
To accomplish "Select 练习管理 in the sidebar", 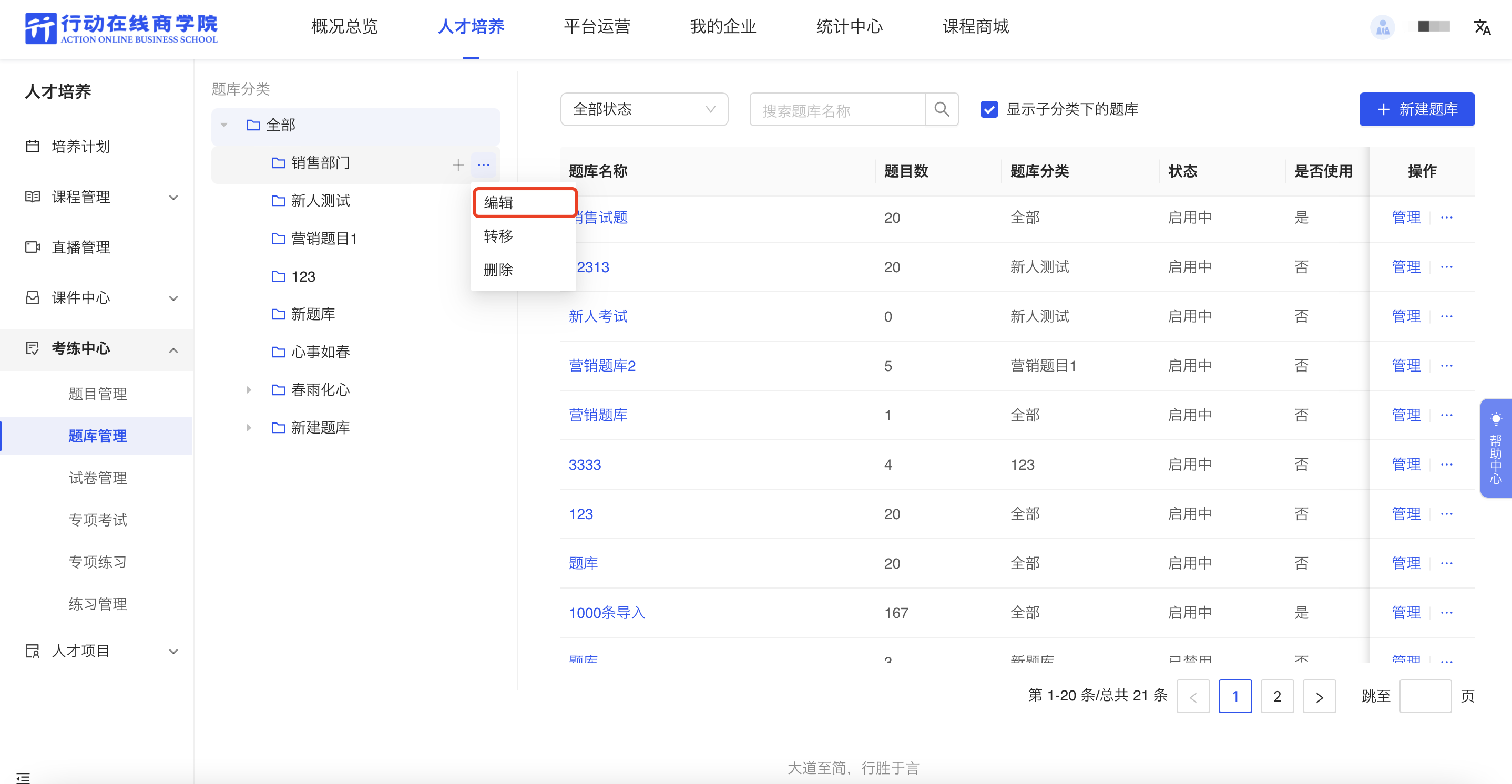I will [97, 604].
